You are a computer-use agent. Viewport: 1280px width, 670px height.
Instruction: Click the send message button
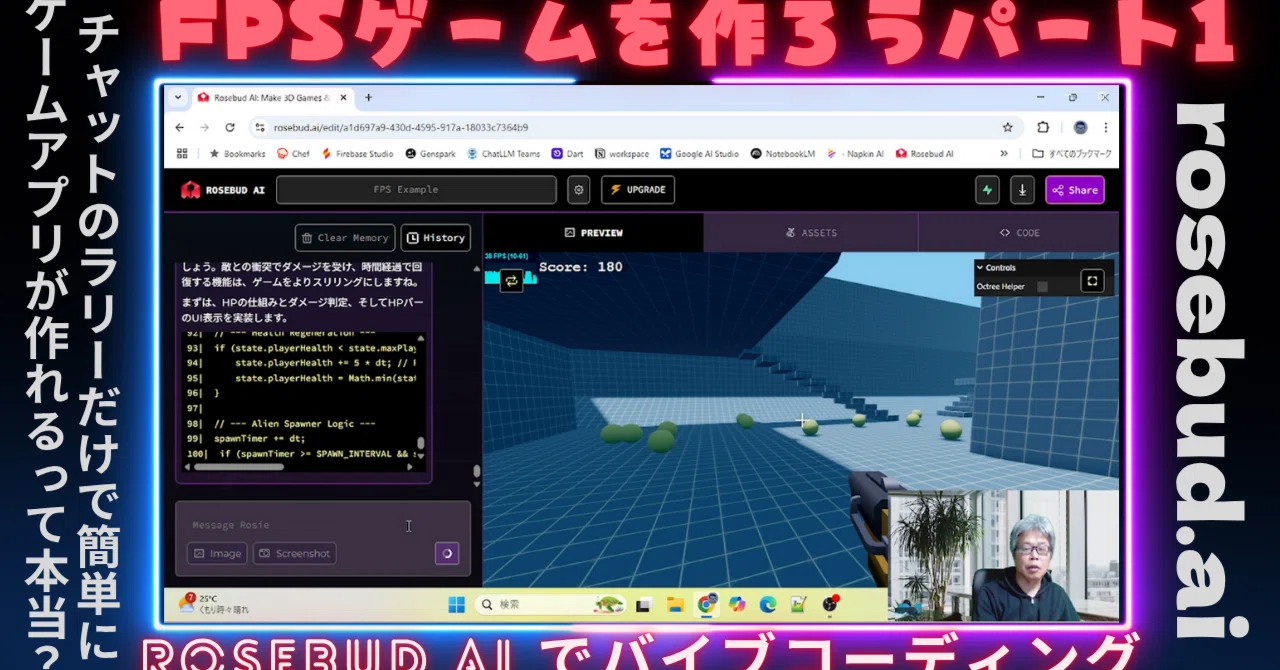tap(447, 553)
